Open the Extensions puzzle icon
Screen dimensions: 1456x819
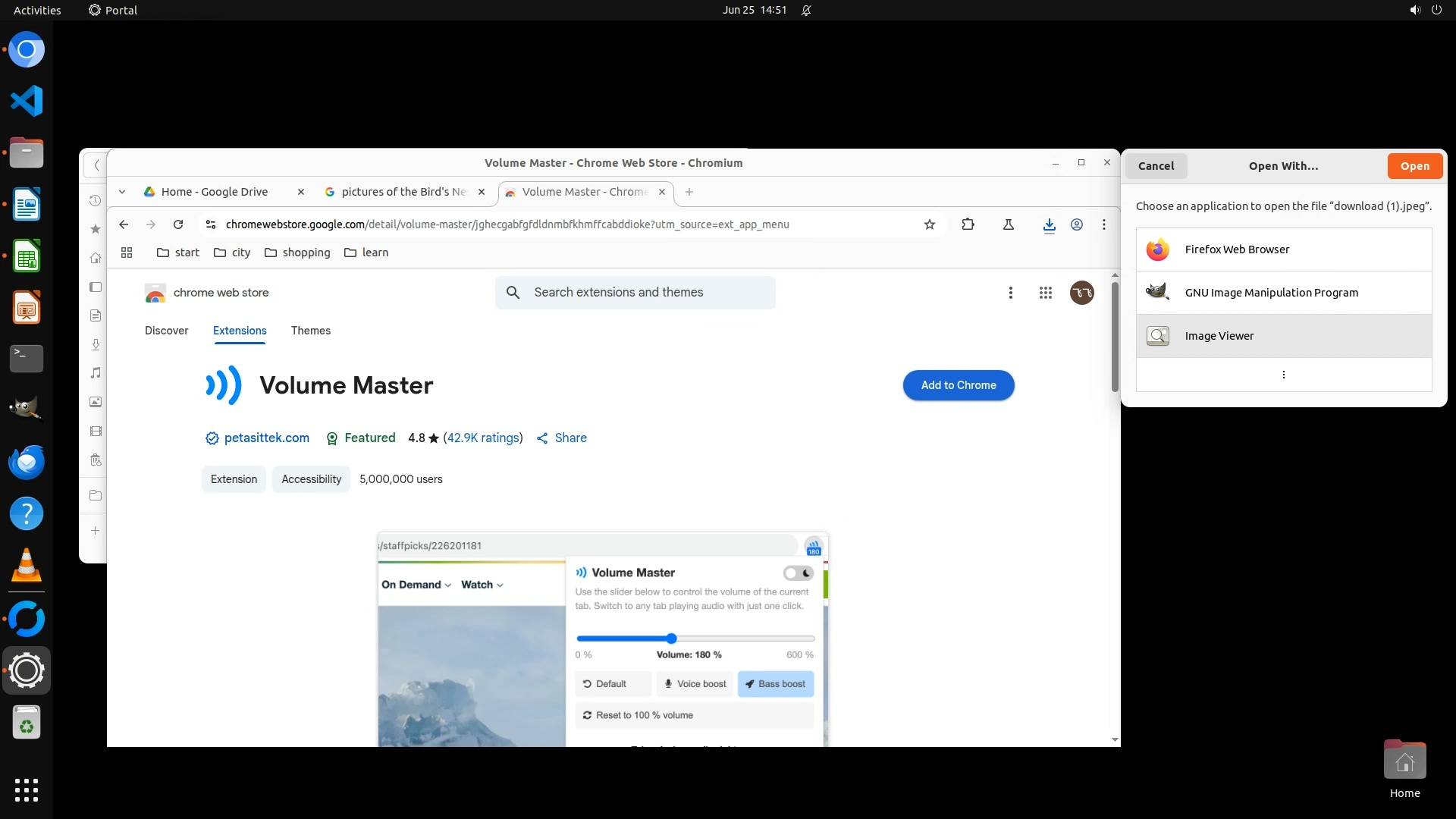tap(968, 224)
